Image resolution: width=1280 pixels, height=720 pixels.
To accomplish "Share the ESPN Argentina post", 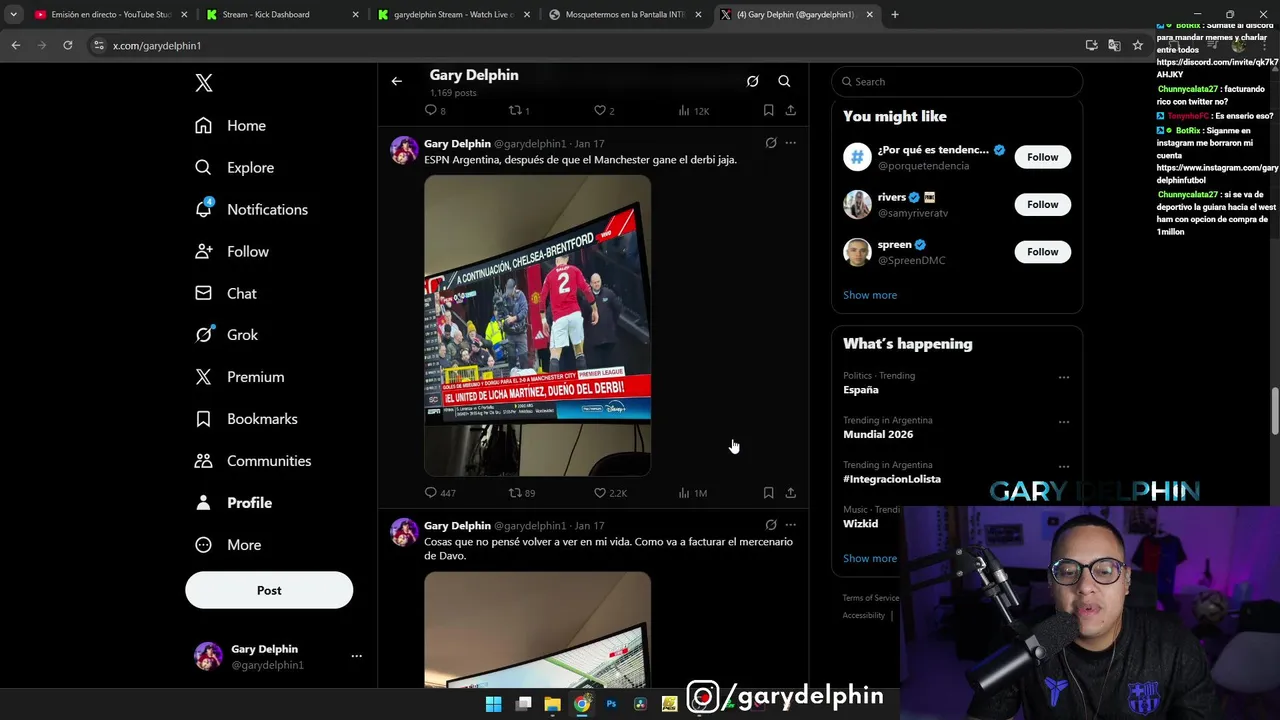I will click(x=790, y=493).
